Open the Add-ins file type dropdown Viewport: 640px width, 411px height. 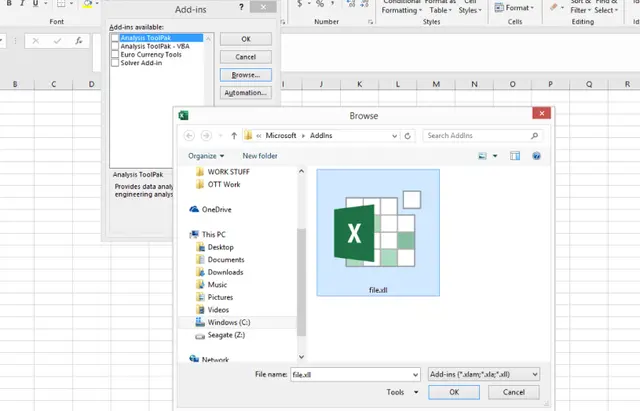coord(484,374)
